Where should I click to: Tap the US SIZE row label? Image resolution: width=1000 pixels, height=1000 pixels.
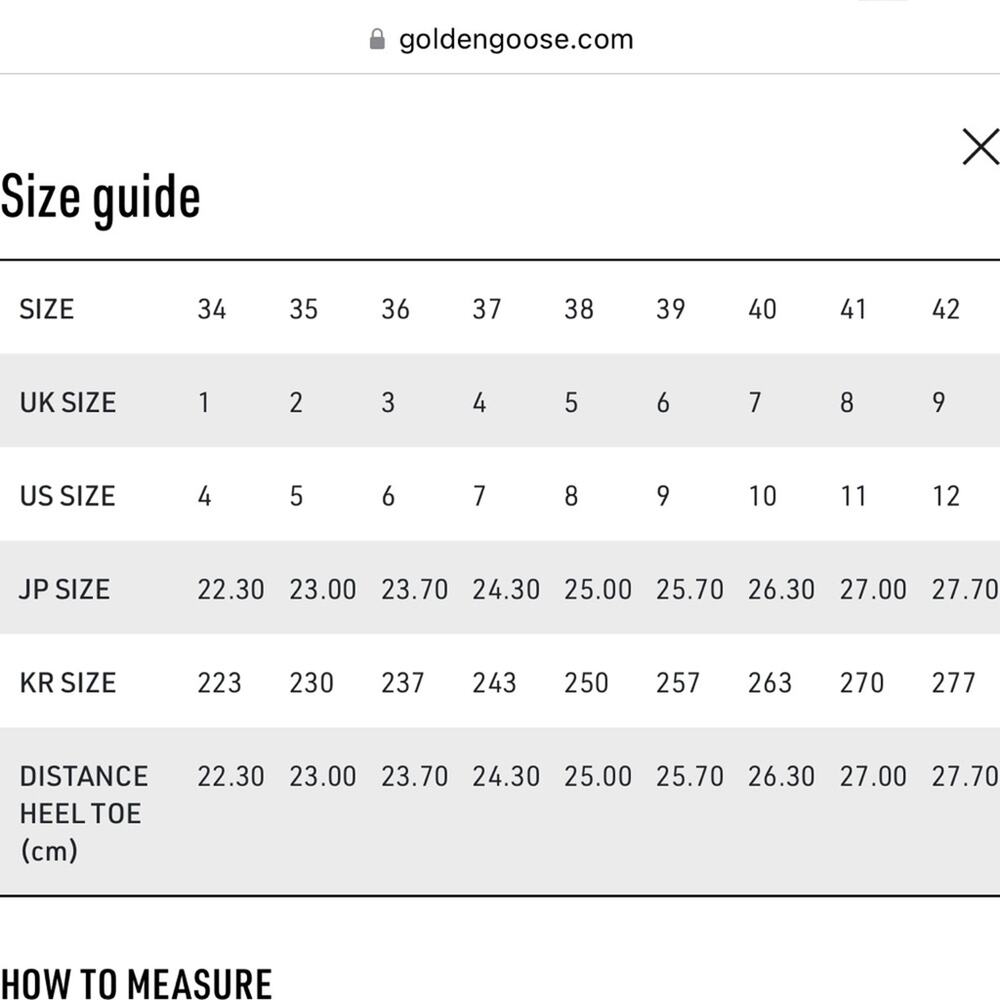click(67, 496)
